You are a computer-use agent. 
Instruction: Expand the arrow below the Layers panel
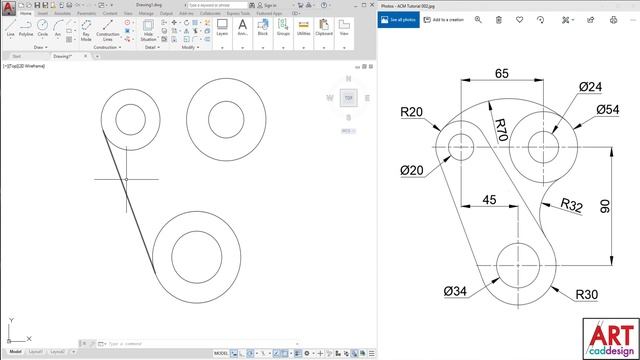(x=222, y=48)
